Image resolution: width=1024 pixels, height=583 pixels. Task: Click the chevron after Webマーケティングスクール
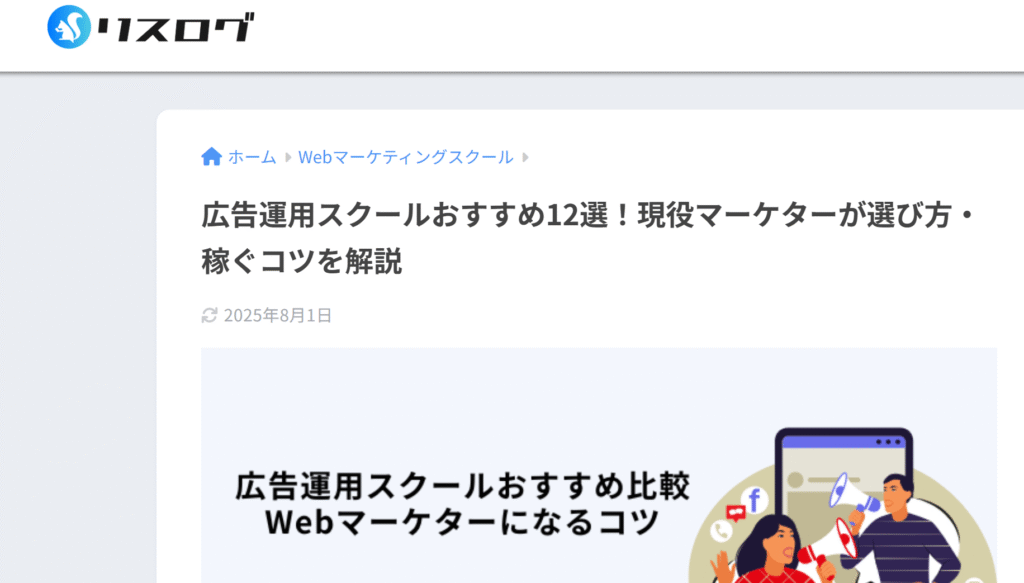(x=525, y=157)
